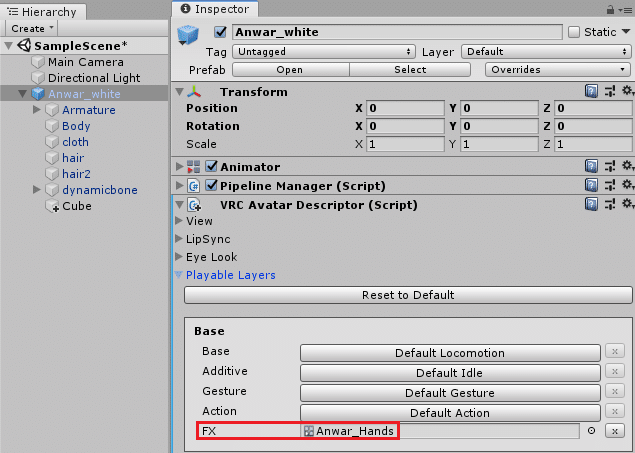Open the Inspector panel options menu
The height and width of the screenshot is (453, 635).
(626, 11)
